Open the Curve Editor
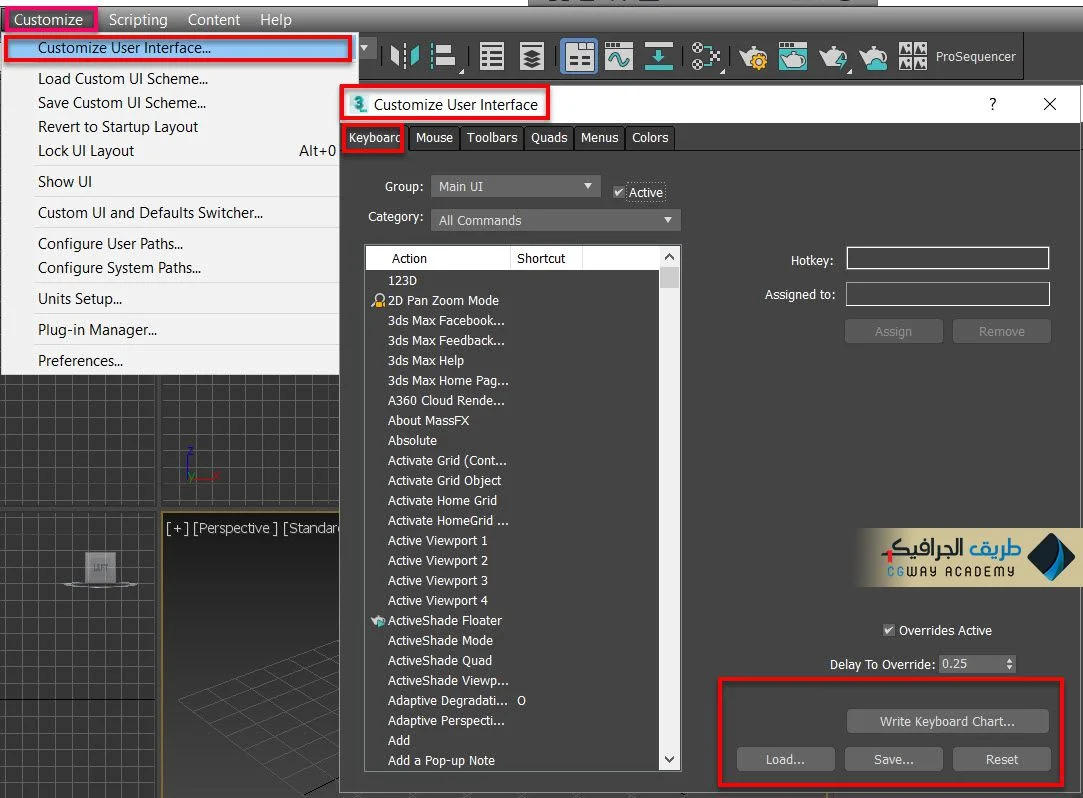This screenshot has width=1083, height=798. click(618, 57)
